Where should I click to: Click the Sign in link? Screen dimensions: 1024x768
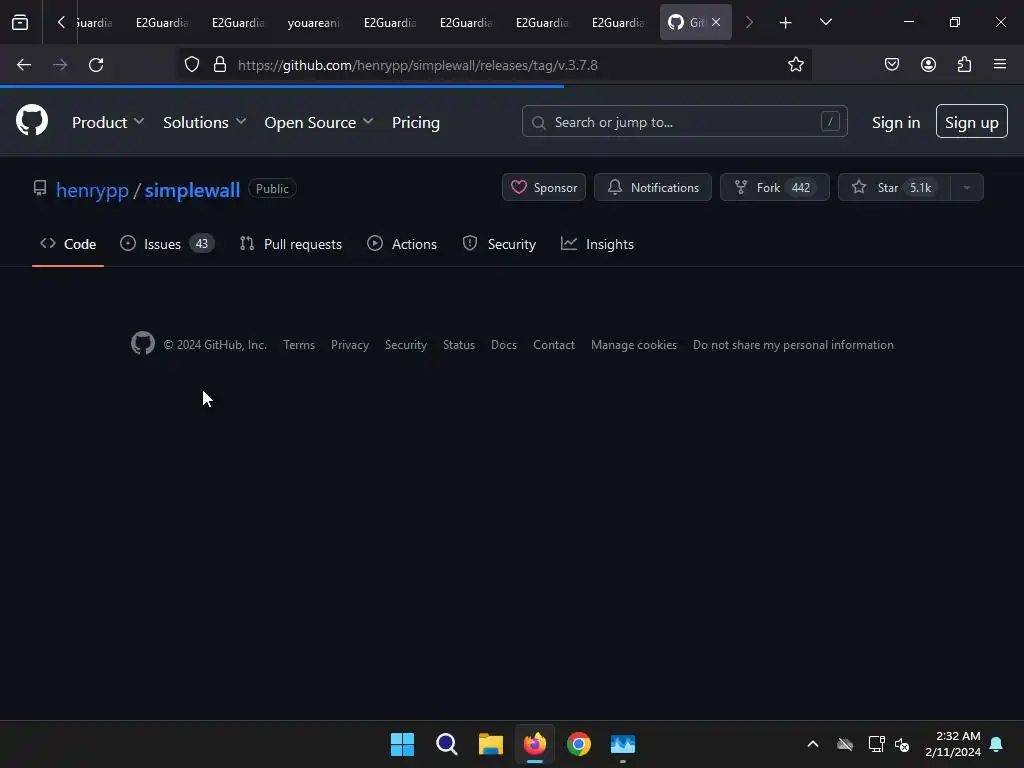(x=895, y=122)
